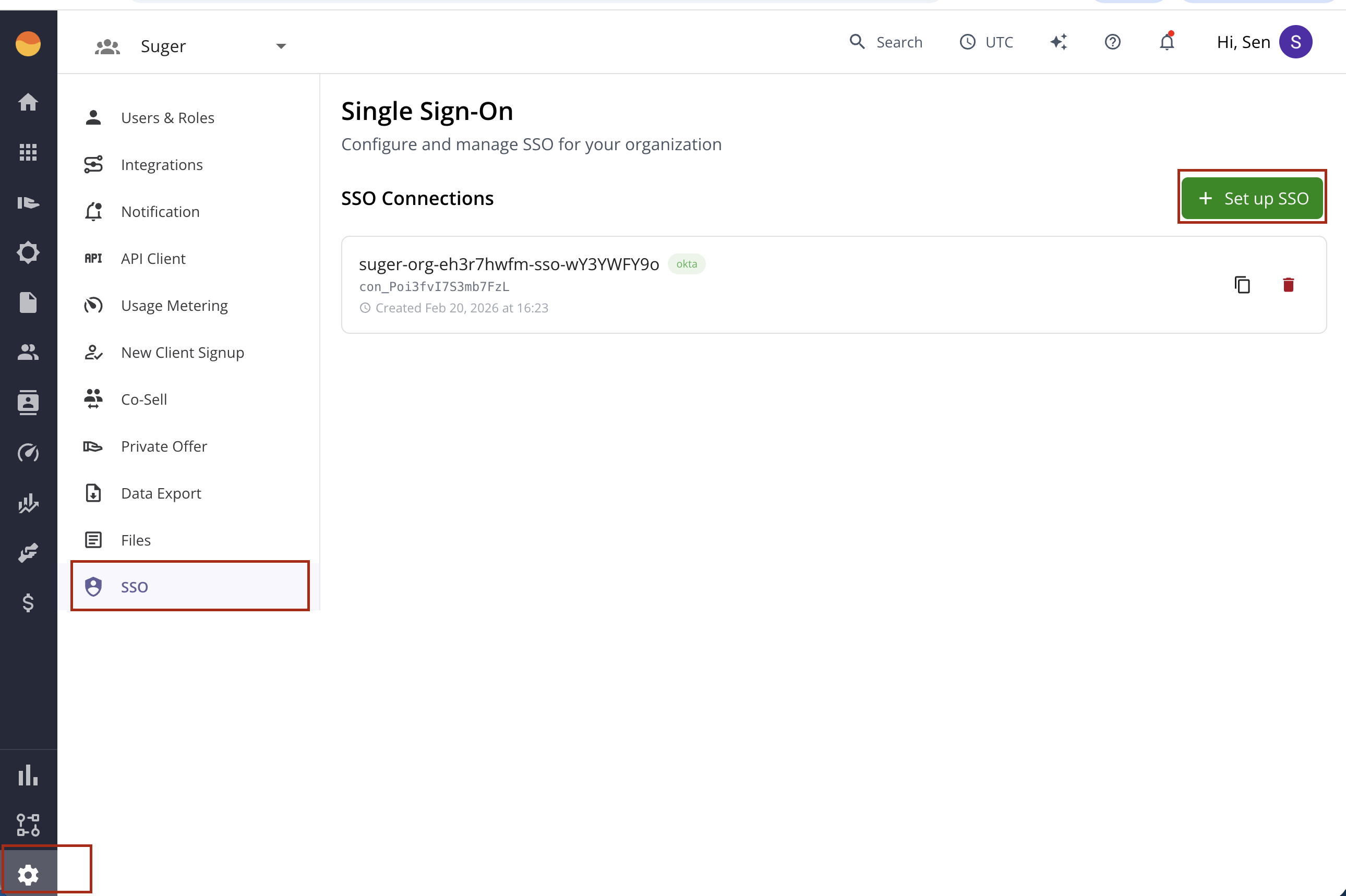Navigate to Usage Metering settings
The height and width of the screenshot is (896, 1346).
(174, 306)
